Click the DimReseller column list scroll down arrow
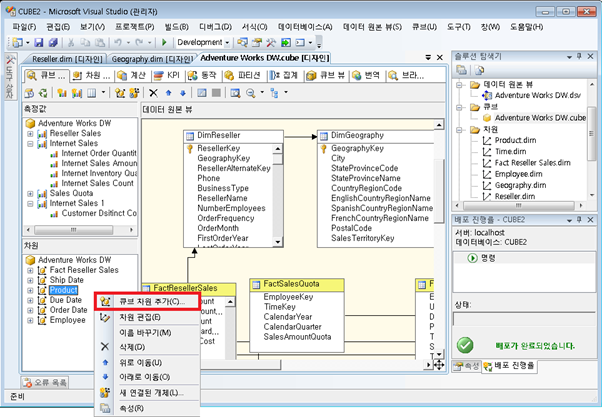The height and width of the screenshot is (417, 602). coord(278,242)
